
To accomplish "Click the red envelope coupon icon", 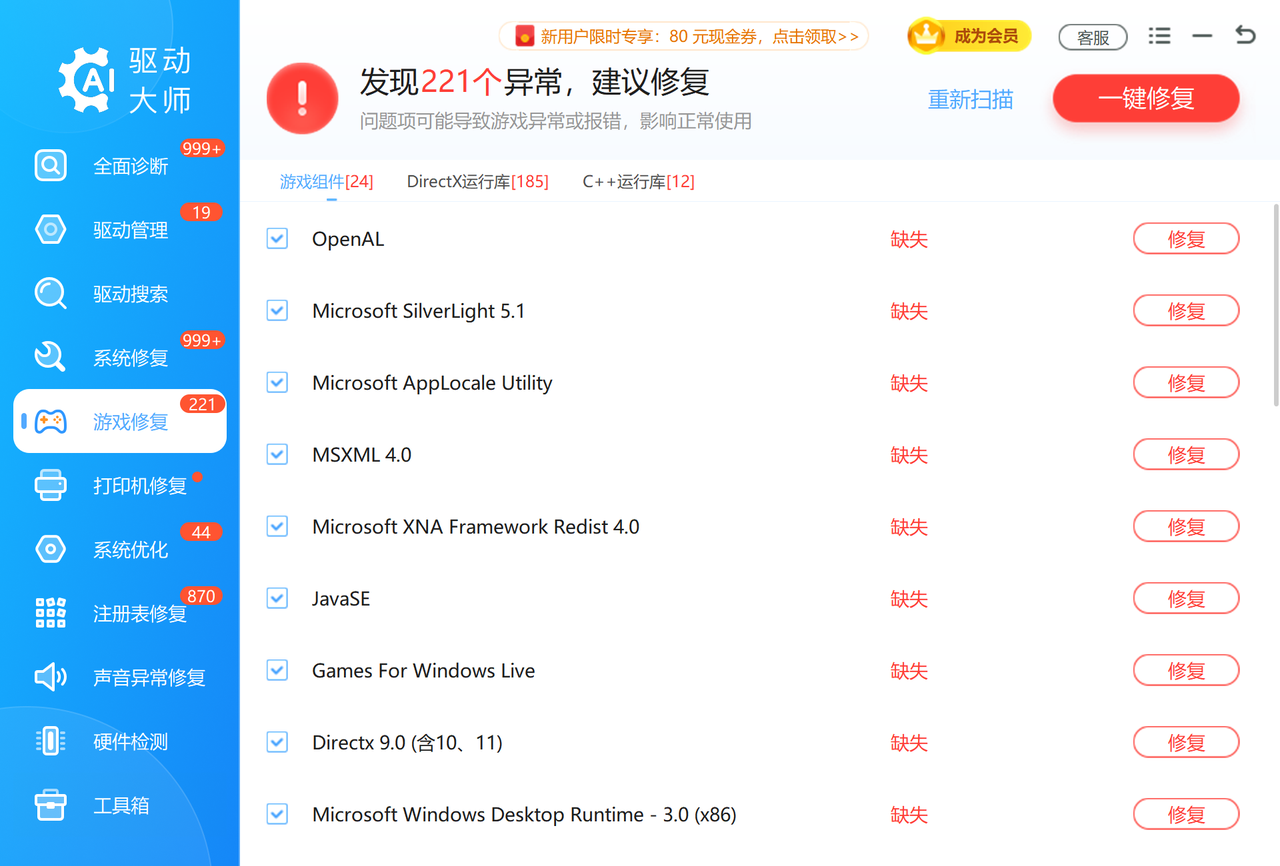I will (x=524, y=37).
